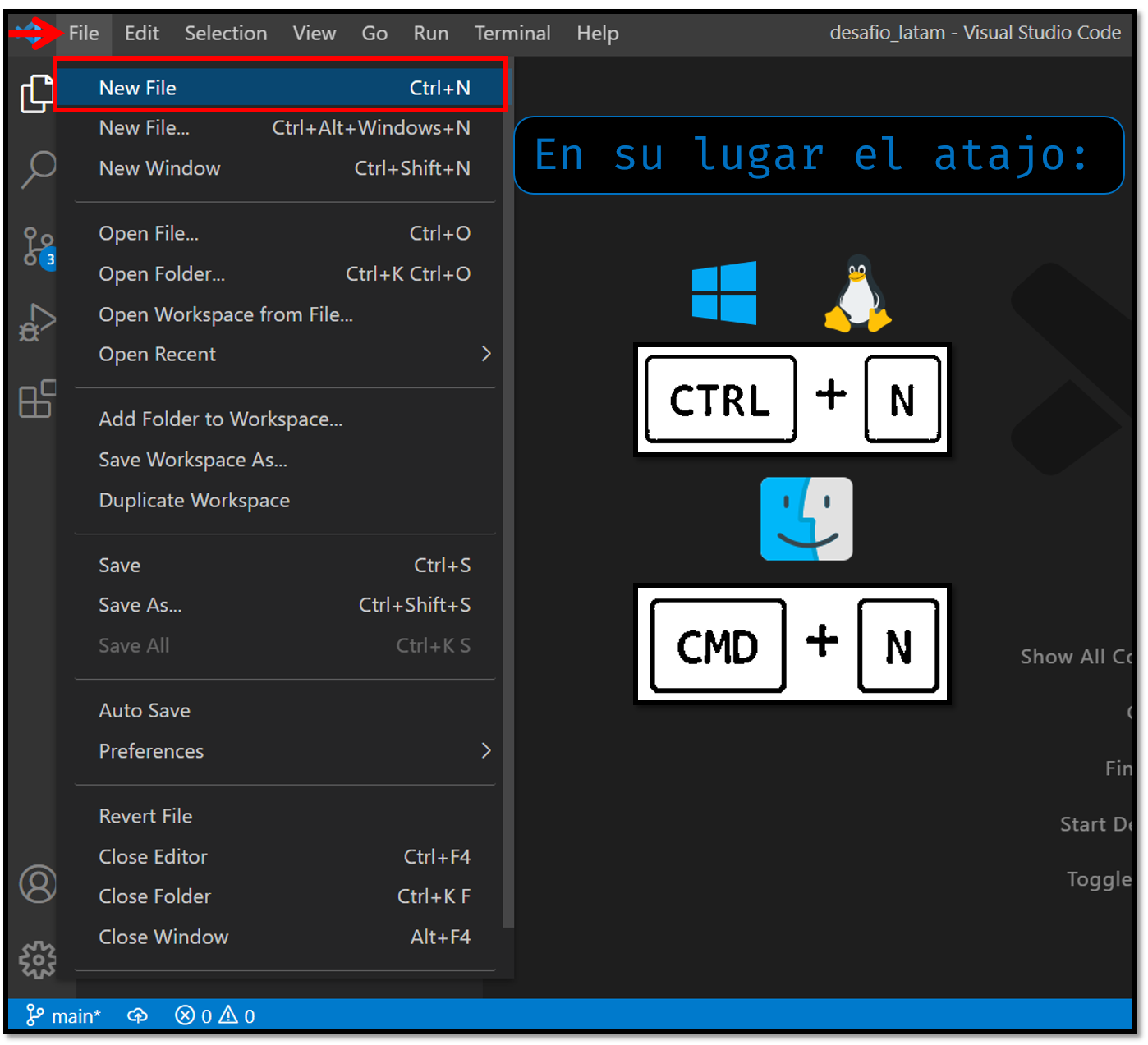Click the main* branch in status bar
The height and width of the screenshot is (1045, 1148).
(63, 1015)
